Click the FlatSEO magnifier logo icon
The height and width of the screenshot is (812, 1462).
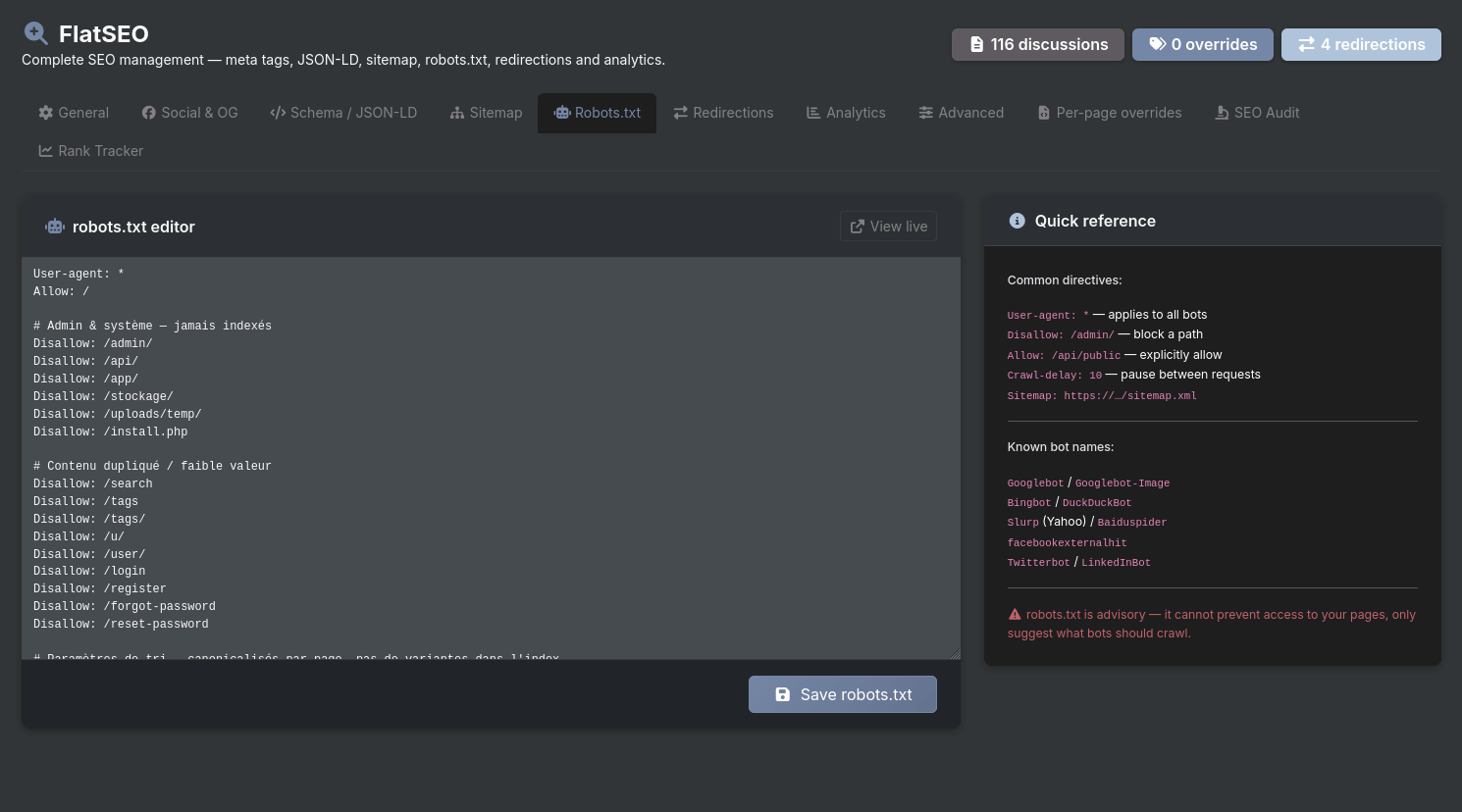coord(35,33)
